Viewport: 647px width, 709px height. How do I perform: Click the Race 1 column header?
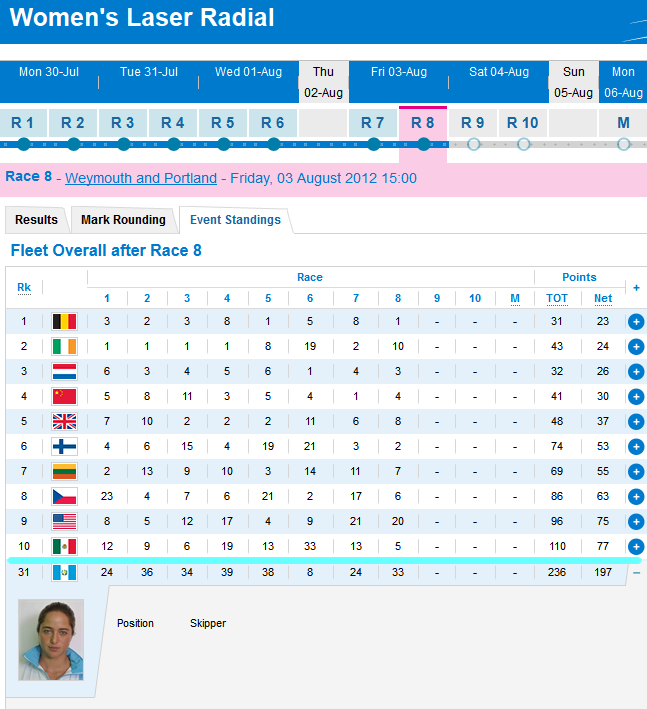click(107, 298)
